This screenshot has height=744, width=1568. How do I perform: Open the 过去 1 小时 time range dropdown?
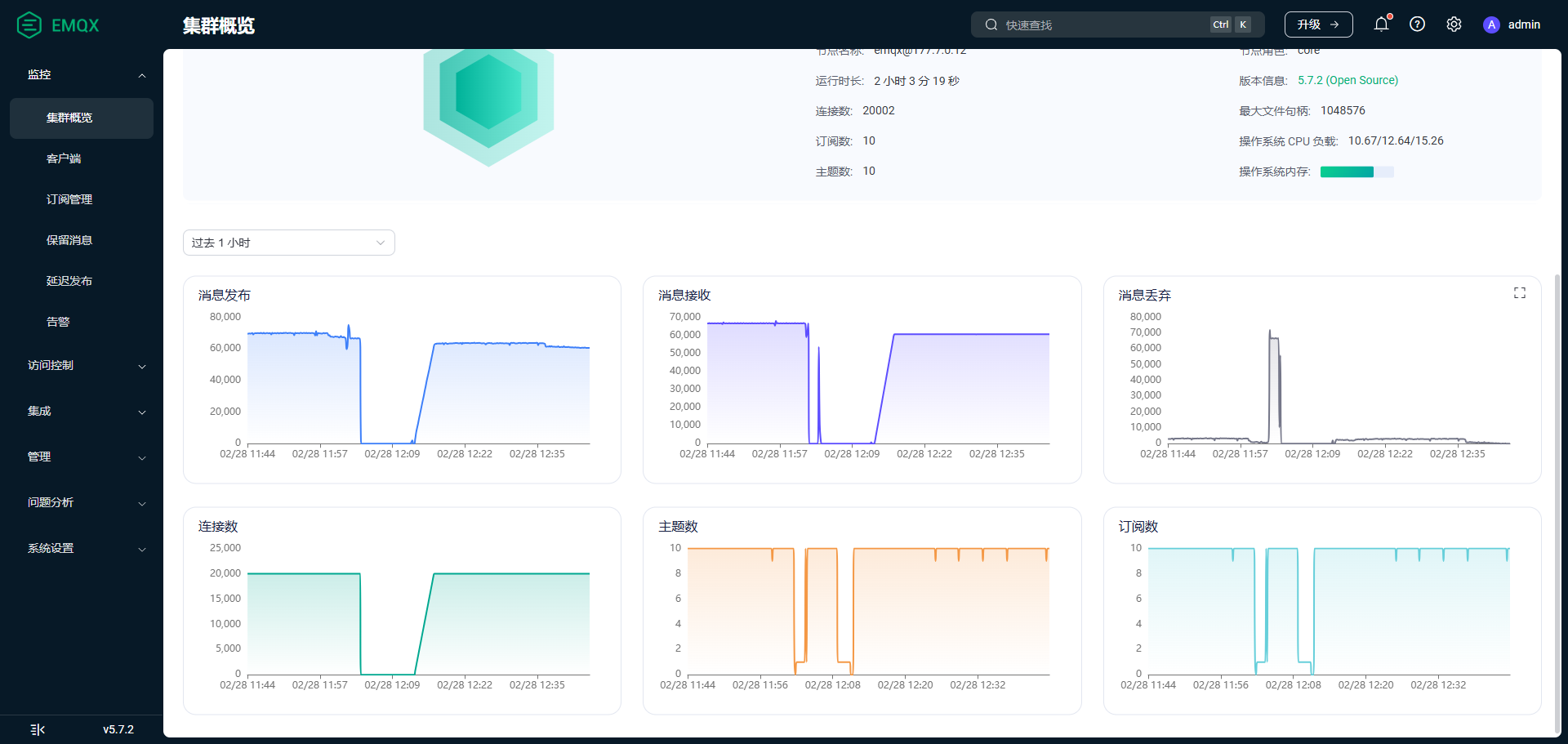[x=289, y=243]
